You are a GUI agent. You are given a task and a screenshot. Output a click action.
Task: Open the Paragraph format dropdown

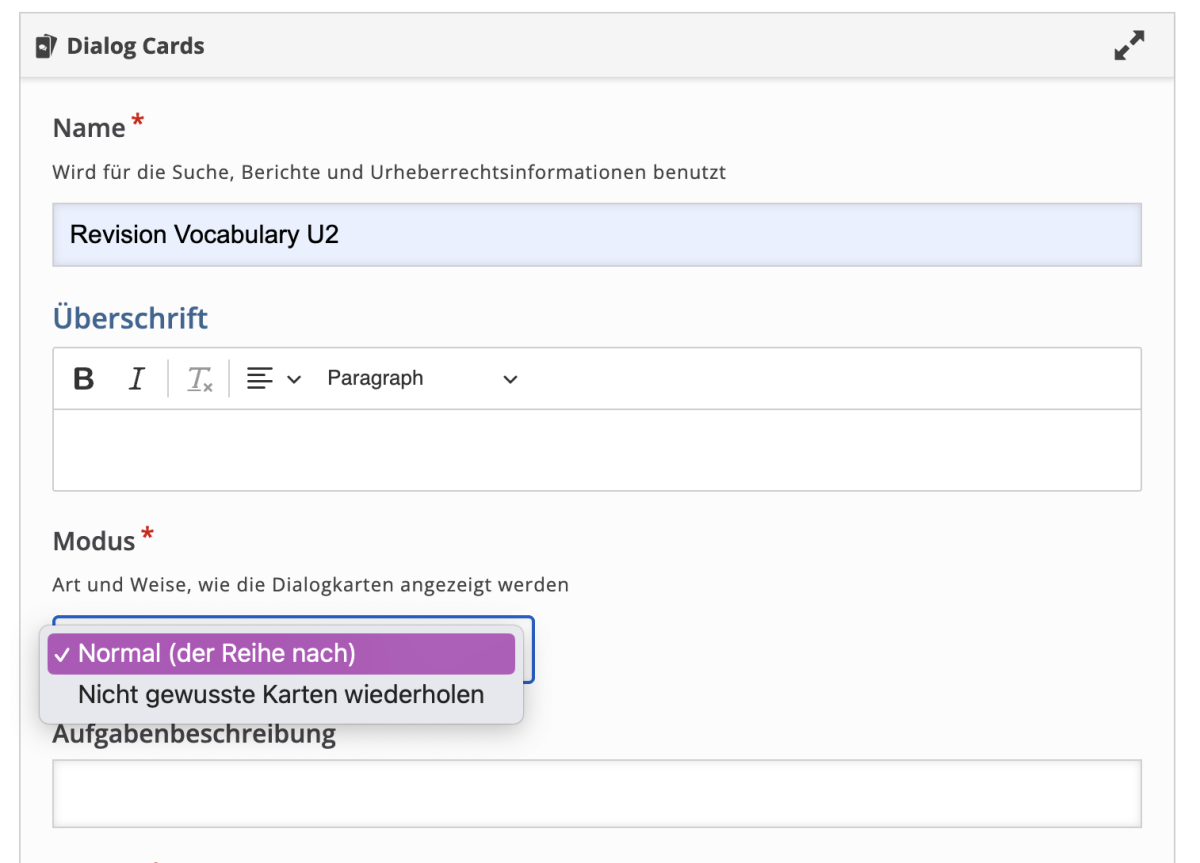(x=422, y=379)
